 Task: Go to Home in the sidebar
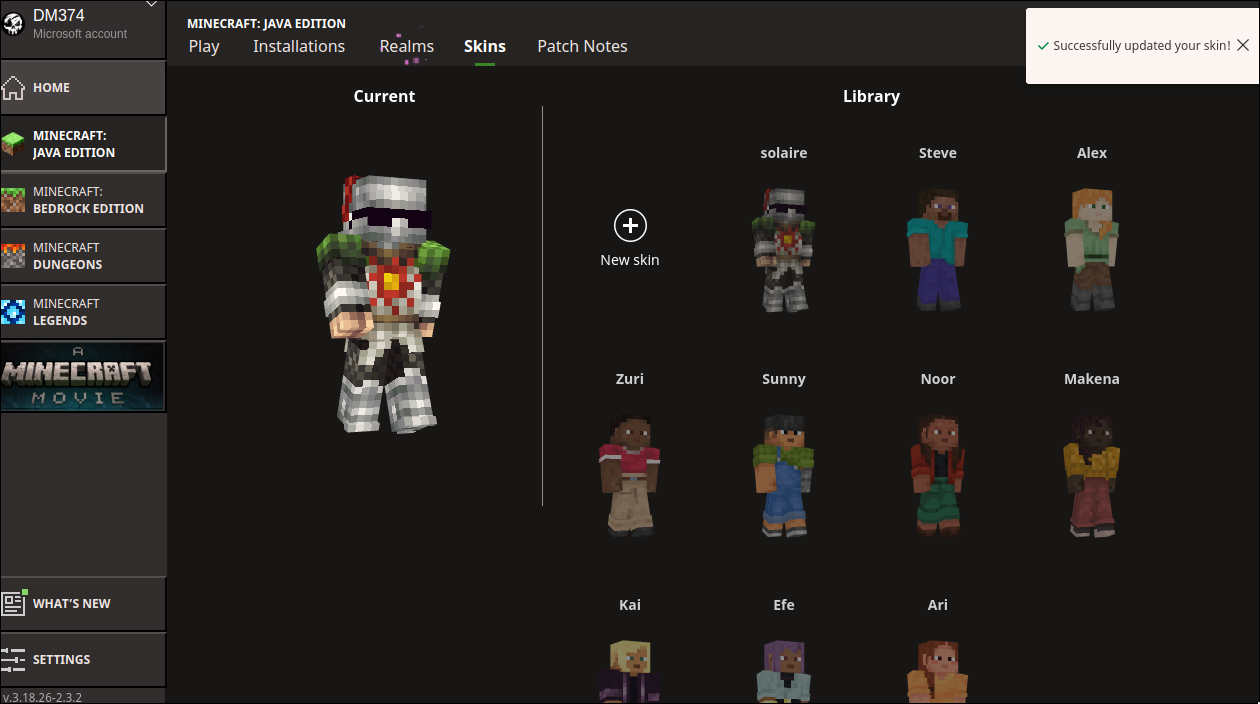click(83, 87)
